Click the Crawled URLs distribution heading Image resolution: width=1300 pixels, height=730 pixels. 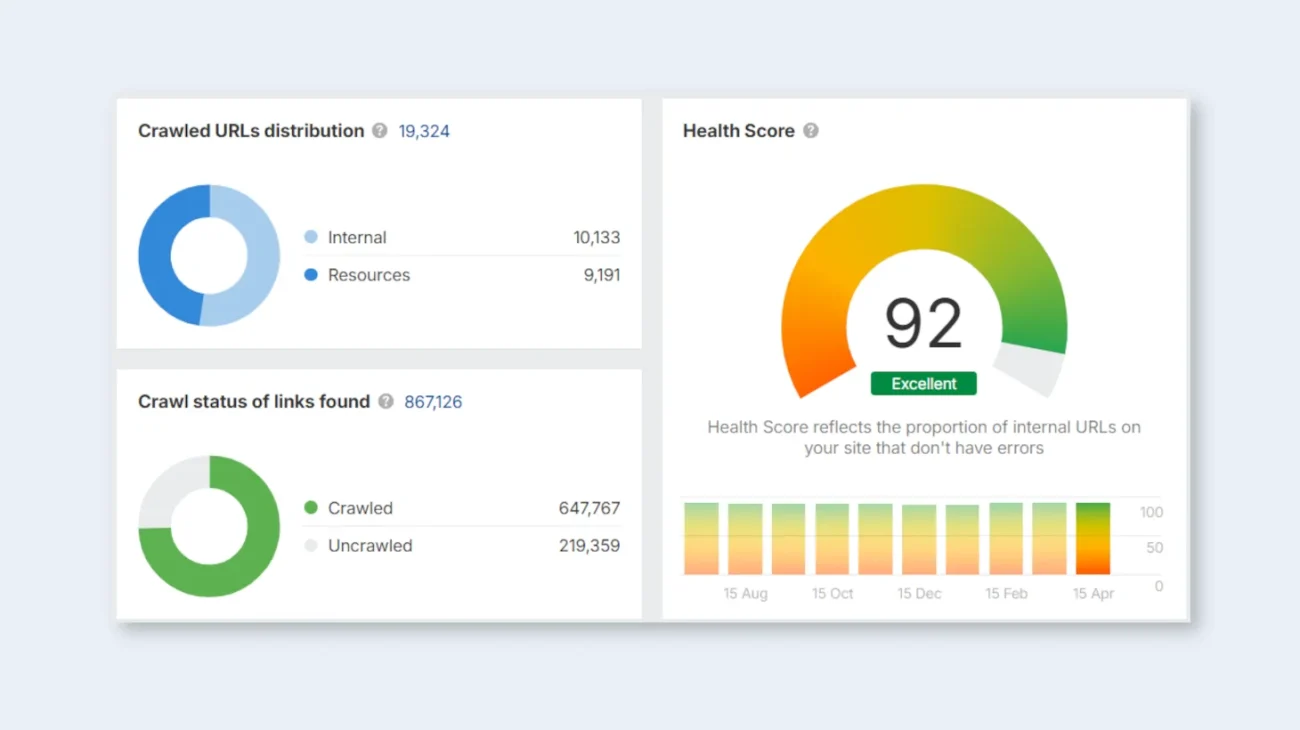[x=251, y=131]
